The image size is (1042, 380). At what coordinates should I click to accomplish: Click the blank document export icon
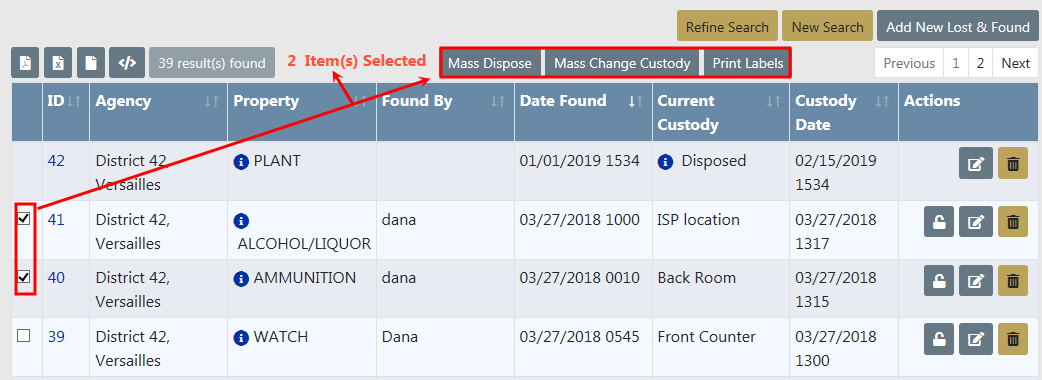tap(90, 63)
